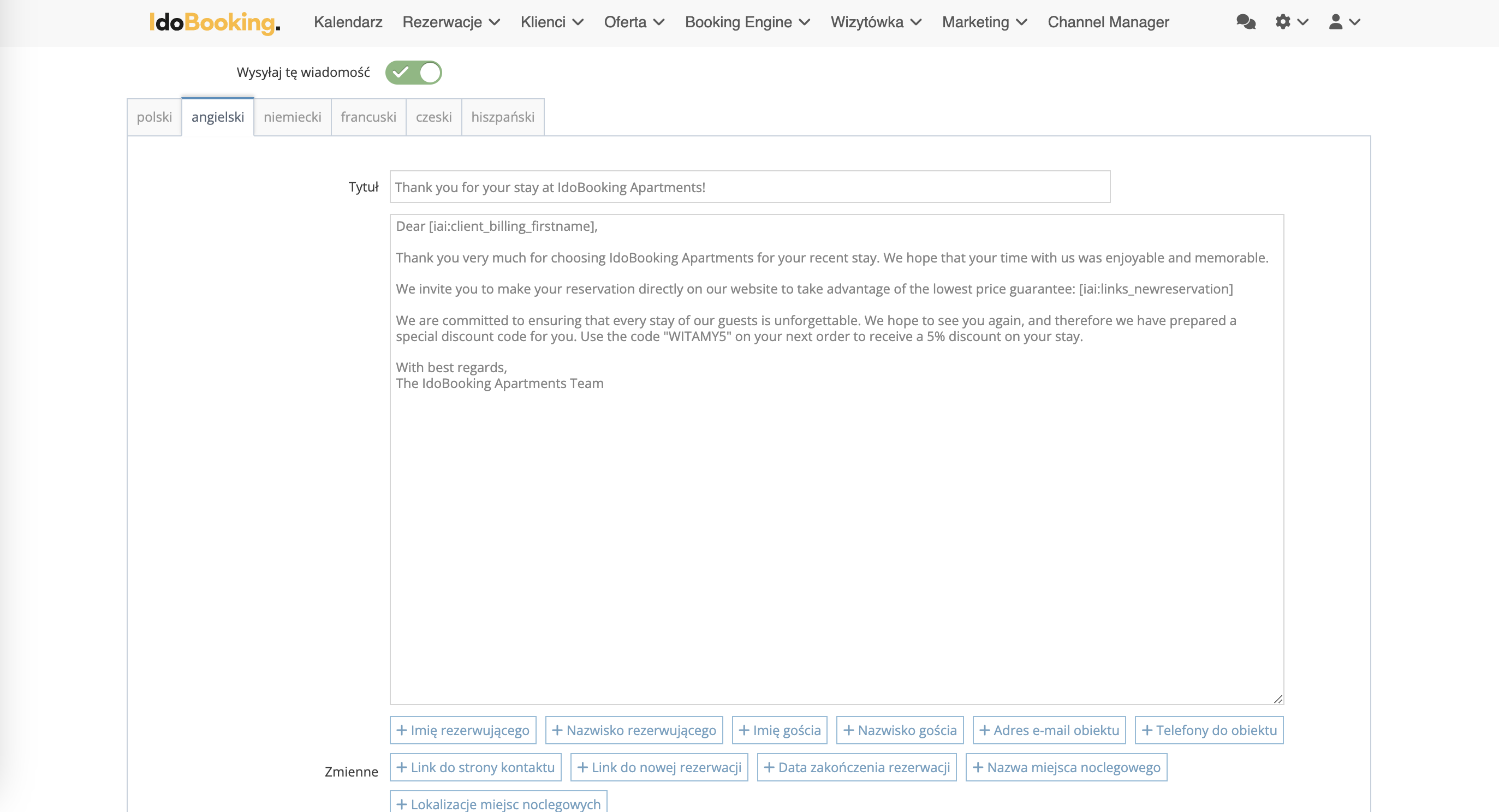Grab the textarea resize handle

point(1278,698)
